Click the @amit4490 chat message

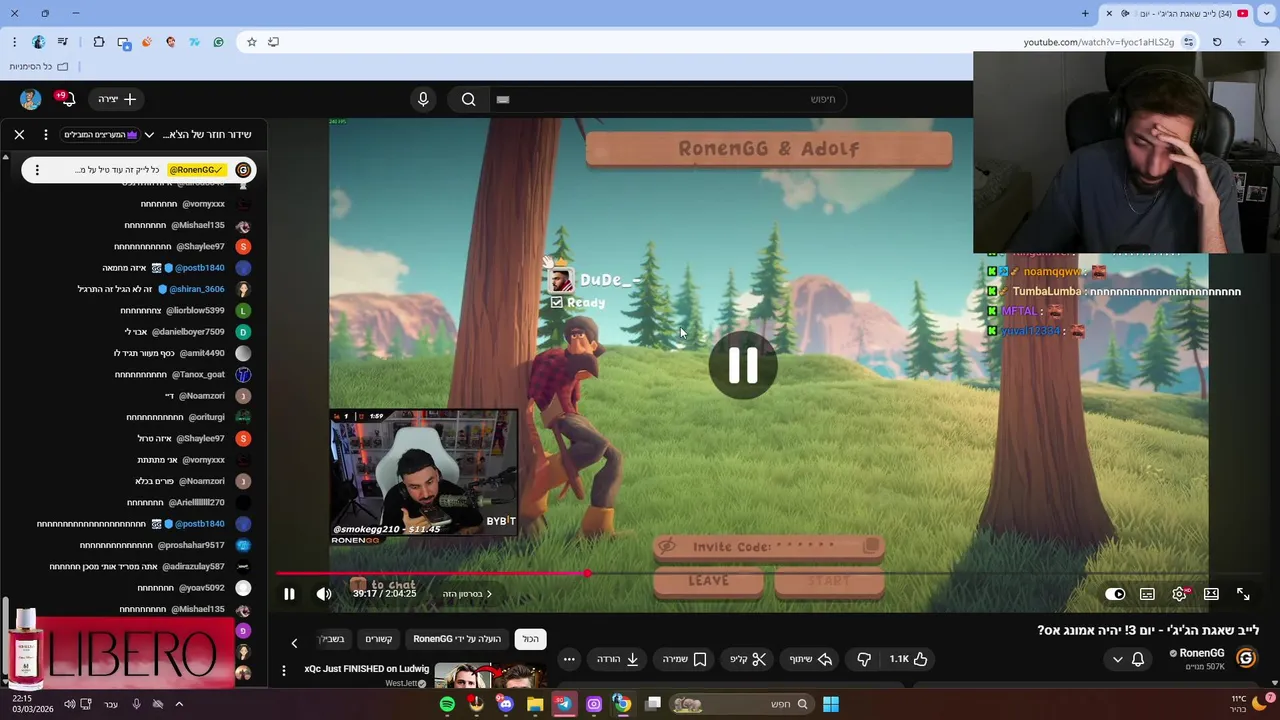click(170, 353)
